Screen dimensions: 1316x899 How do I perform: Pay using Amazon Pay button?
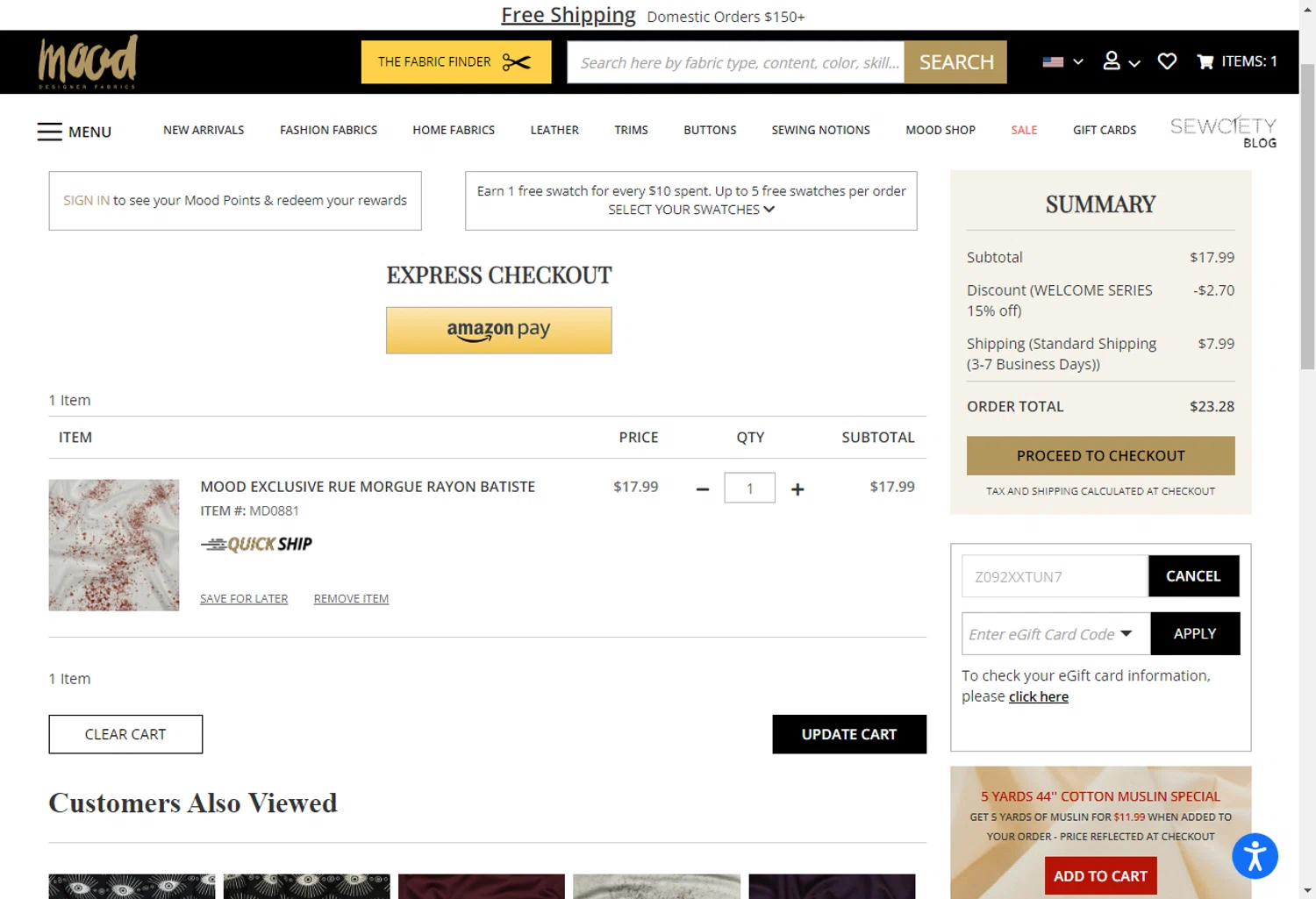(x=498, y=330)
